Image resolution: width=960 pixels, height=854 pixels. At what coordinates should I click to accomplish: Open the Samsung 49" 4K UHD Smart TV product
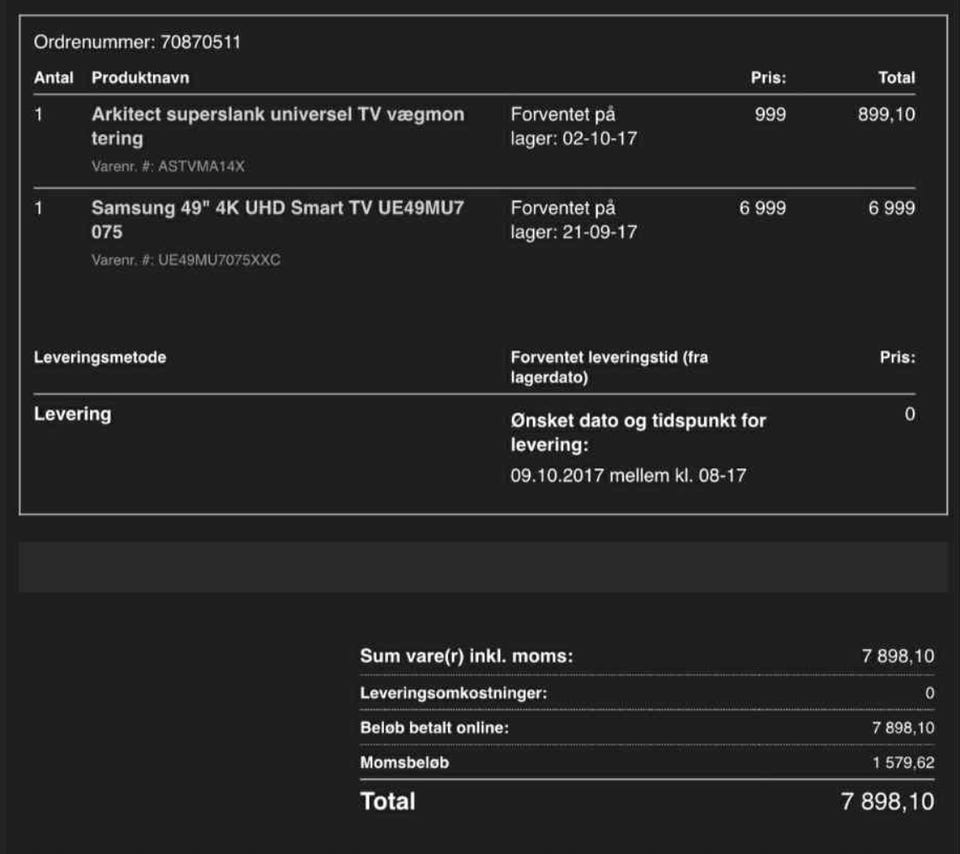click(x=277, y=220)
